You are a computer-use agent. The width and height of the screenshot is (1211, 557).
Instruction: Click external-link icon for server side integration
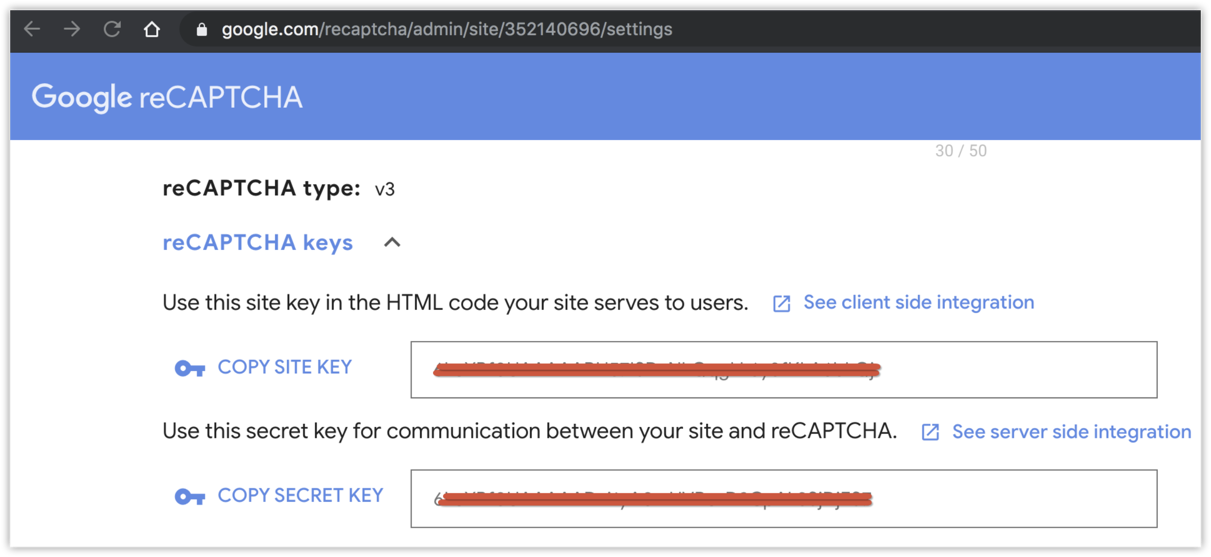(930, 432)
